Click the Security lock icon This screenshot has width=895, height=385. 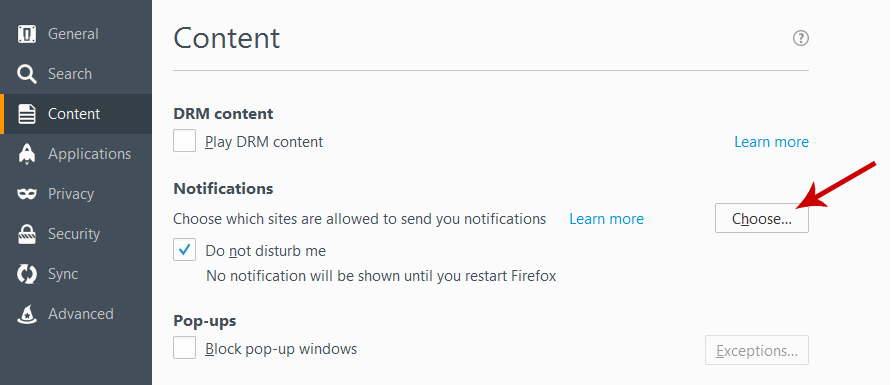tap(27, 234)
